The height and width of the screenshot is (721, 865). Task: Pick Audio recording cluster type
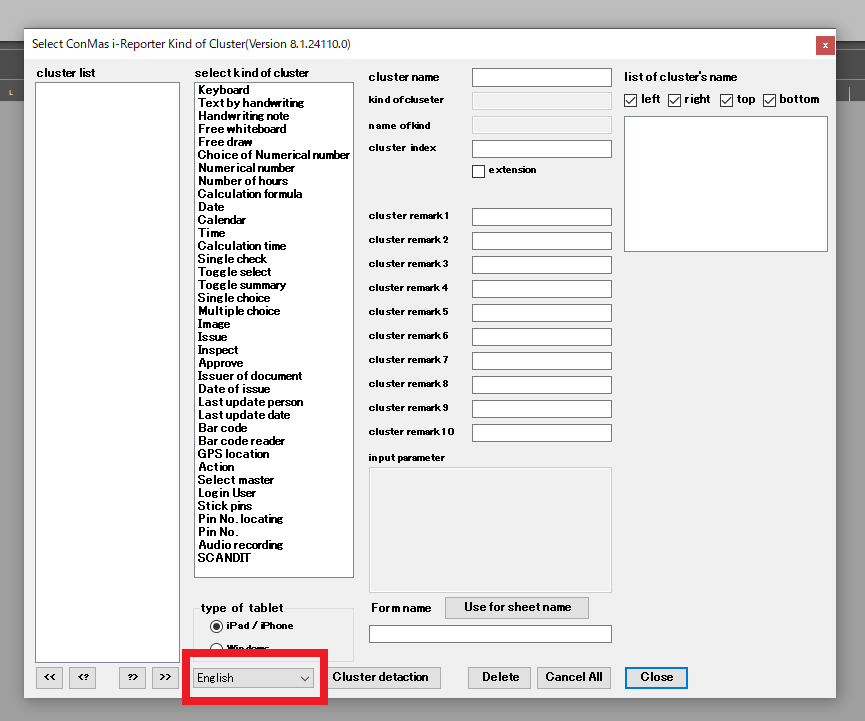point(240,545)
